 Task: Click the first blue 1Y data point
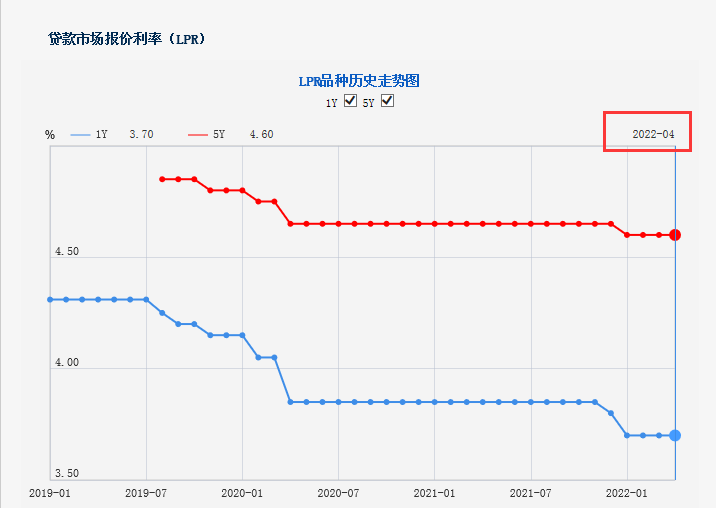[x=50, y=299]
